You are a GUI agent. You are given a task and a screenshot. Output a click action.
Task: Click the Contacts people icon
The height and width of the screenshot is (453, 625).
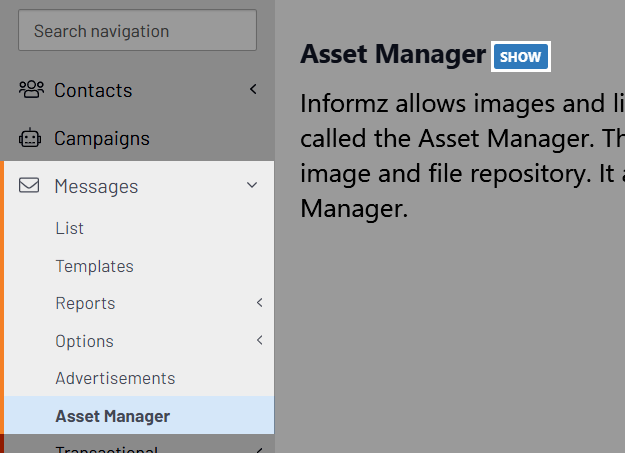click(30, 90)
